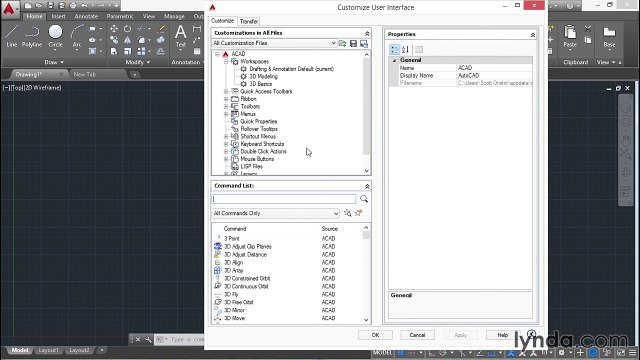Collapse Customizations in All Files pane

tap(367, 33)
